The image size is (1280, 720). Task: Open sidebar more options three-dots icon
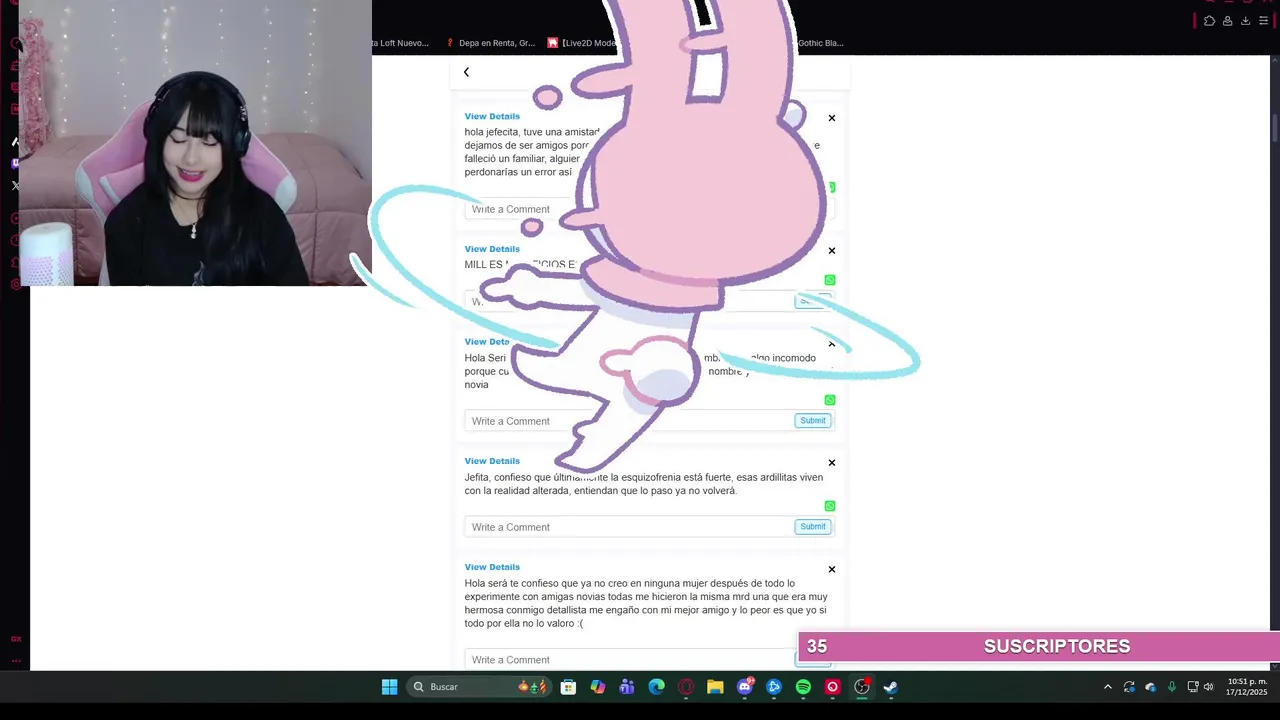pyautogui.click(x=16, y=661)
